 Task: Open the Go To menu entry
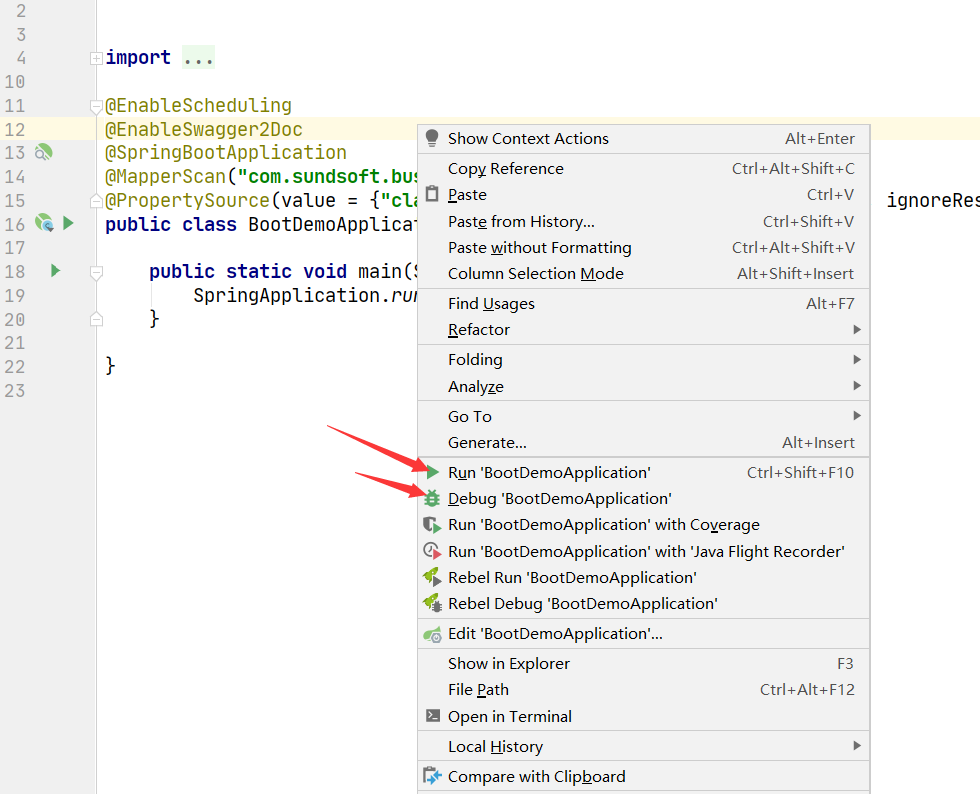644,416
